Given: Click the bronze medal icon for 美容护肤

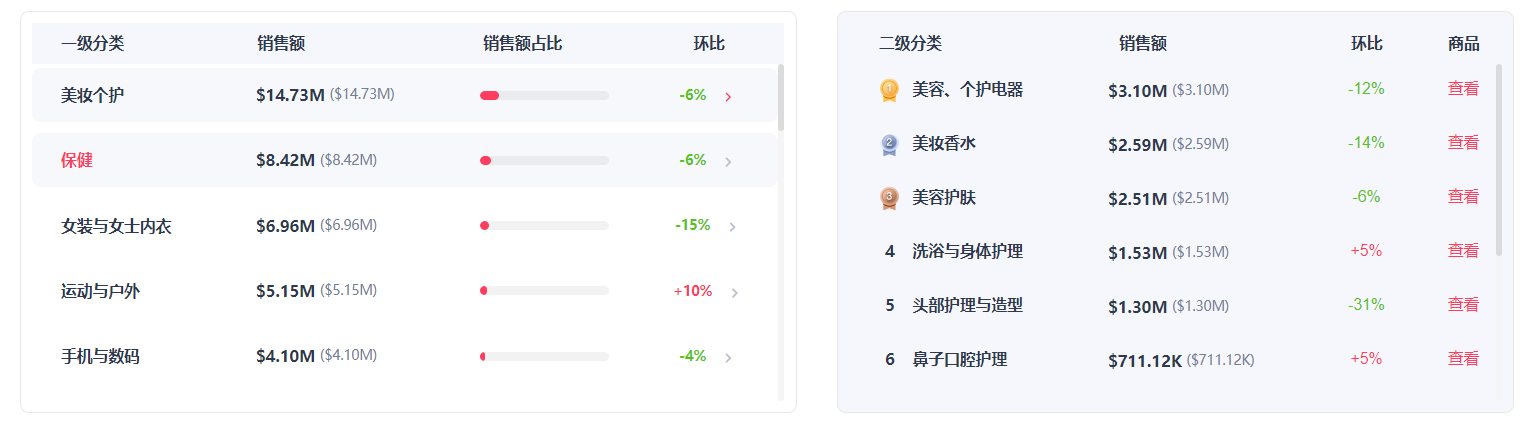Looking at the screenshot, I should pos(890,198).
